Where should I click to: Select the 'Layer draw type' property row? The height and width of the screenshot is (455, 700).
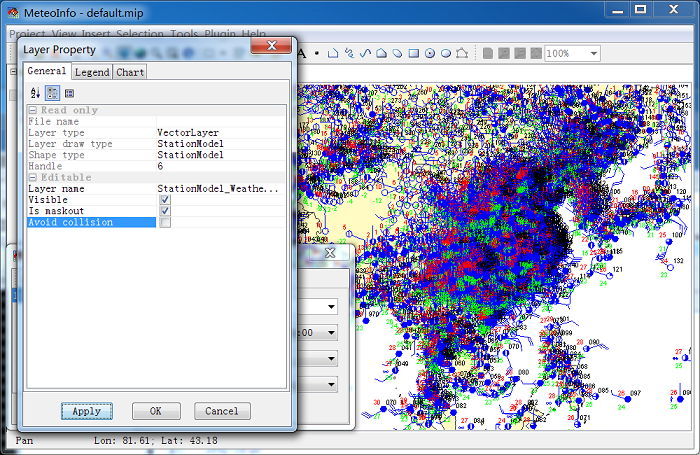(x=156, y=144)
